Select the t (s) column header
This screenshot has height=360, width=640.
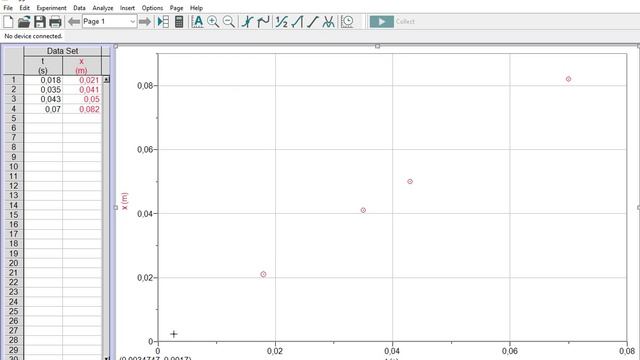[43, 66]
